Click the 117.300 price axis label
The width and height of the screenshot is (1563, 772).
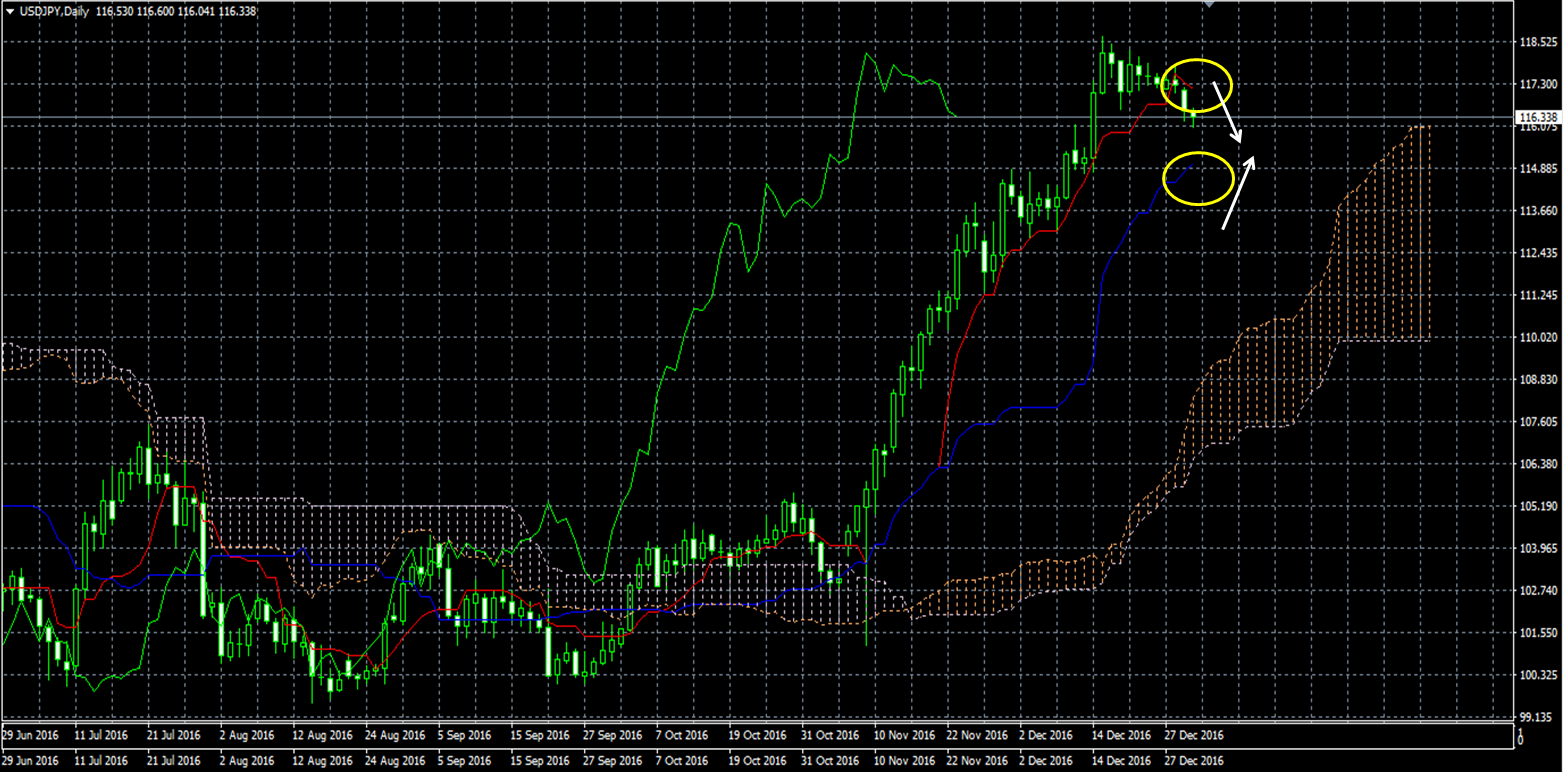[1540, 84]
